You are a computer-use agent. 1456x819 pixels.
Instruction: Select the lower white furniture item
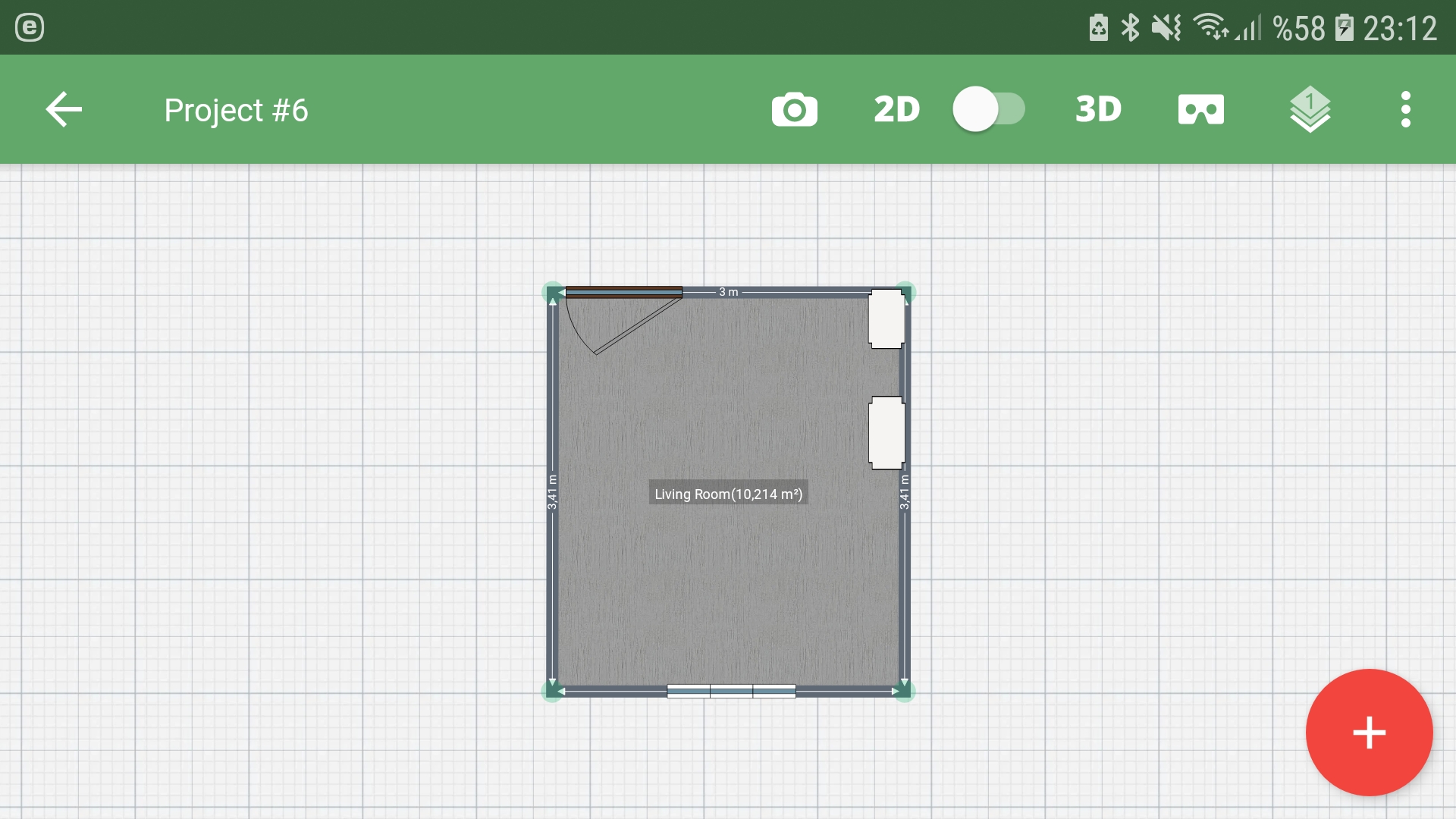[886, 432]
